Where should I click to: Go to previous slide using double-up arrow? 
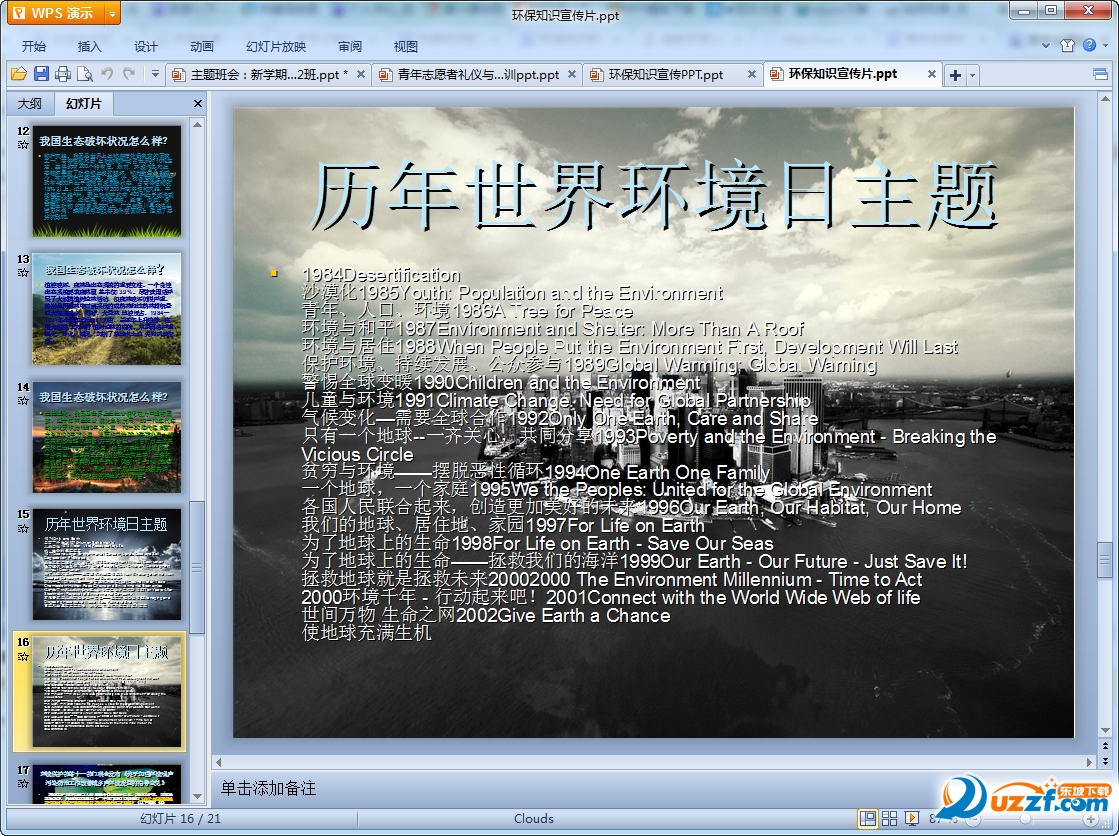(1105, 745)
